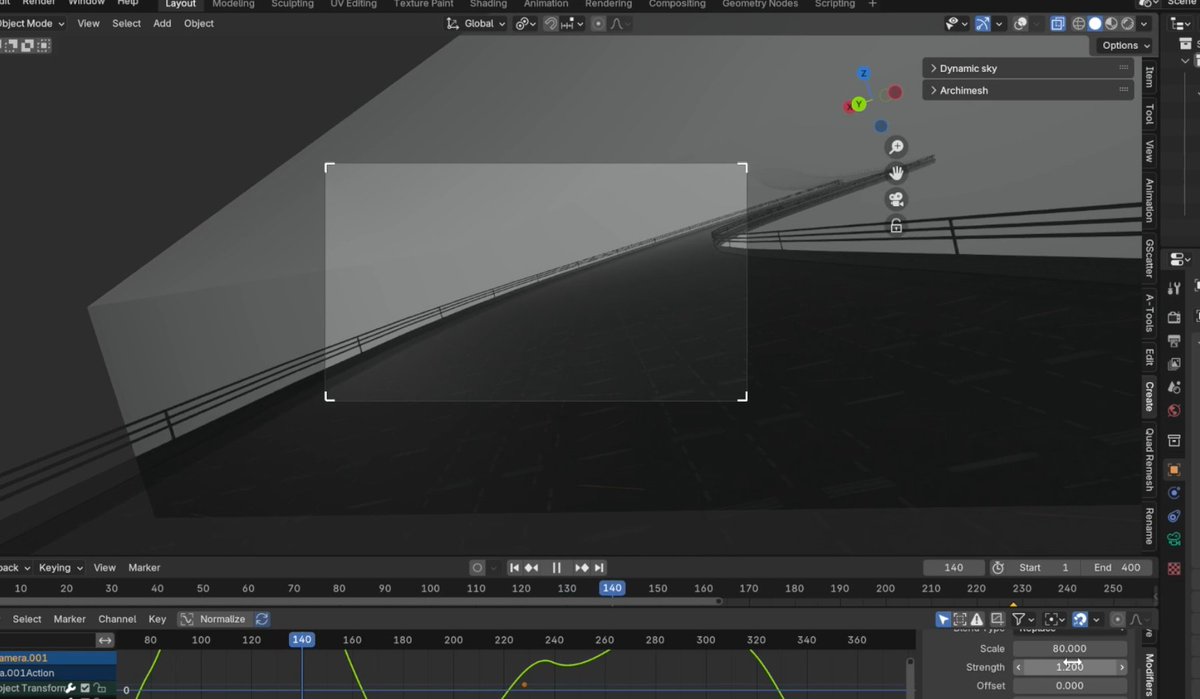The image size is (1200, 699).
Task: Open View Layer properties tab icon
Action: pos(1175,364)
